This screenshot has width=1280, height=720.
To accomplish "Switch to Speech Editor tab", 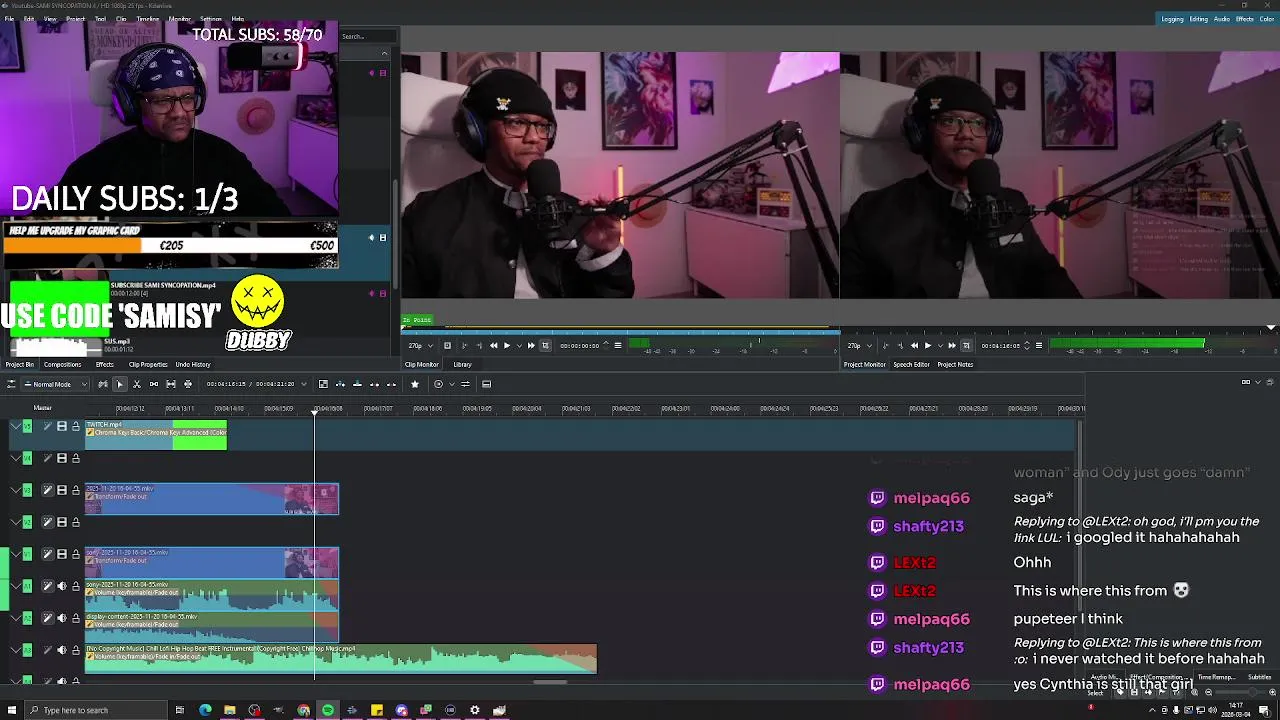I will click(911, 365).
